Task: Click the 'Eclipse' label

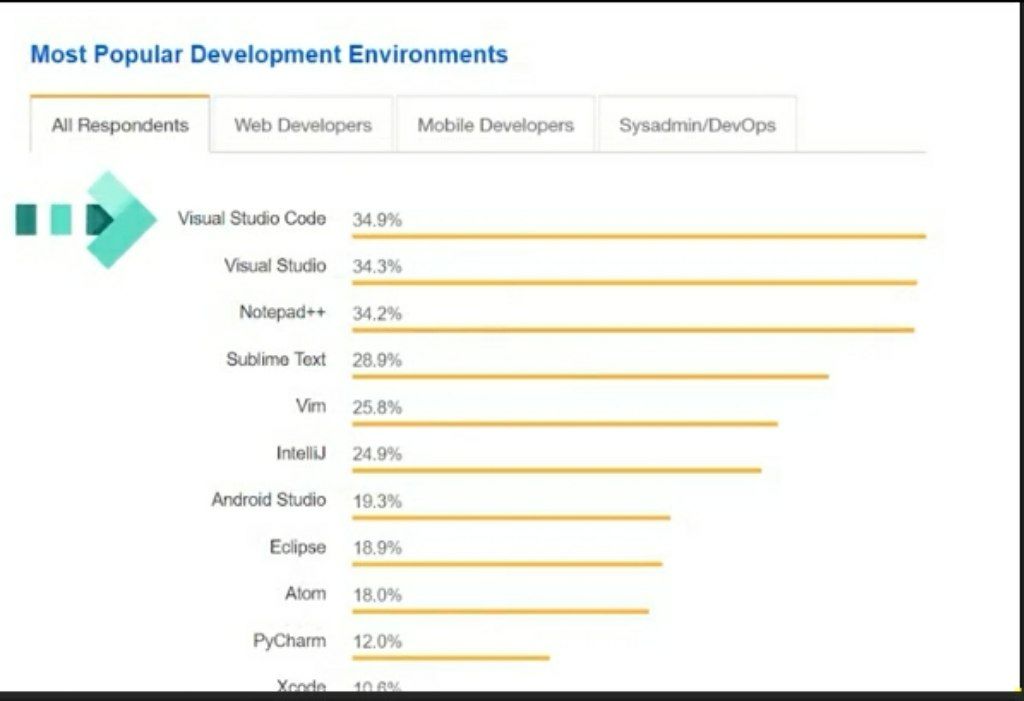Action: click(x=297, y=547)
